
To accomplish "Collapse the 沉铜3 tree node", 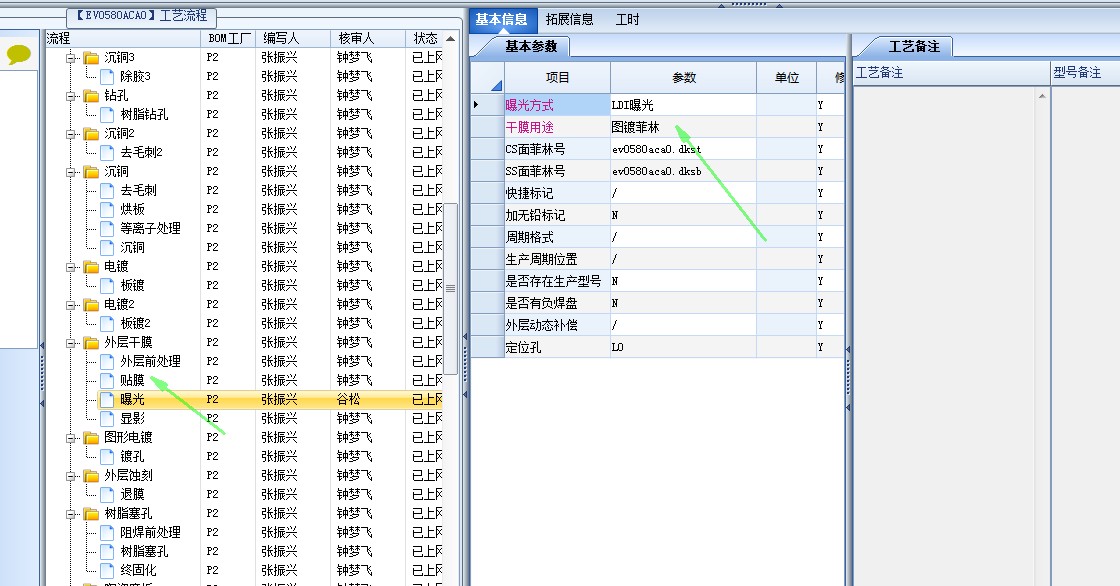I will [71, 57].
